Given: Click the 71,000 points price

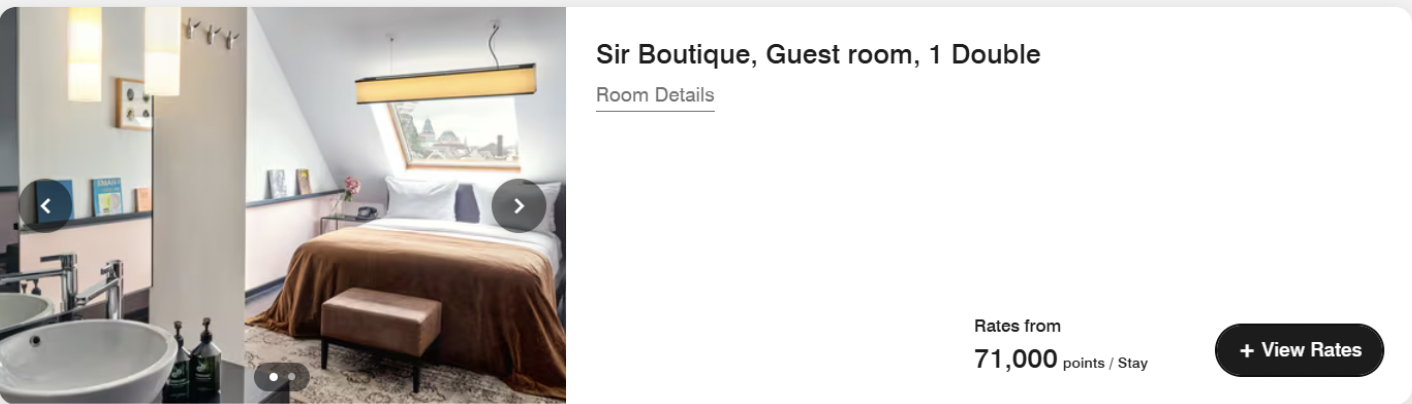Looking at the screenshot, I should tap(1015, 358).
